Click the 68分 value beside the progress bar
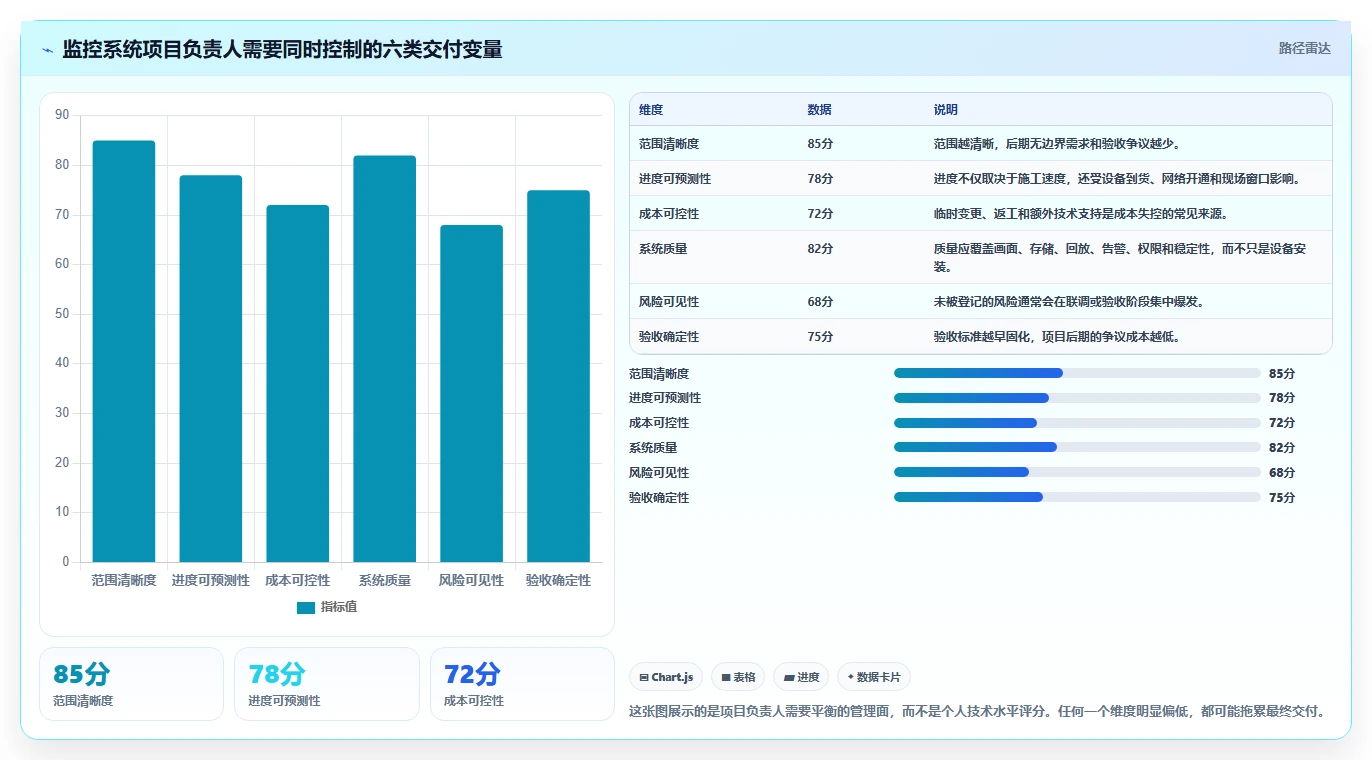 point(1282,473)
